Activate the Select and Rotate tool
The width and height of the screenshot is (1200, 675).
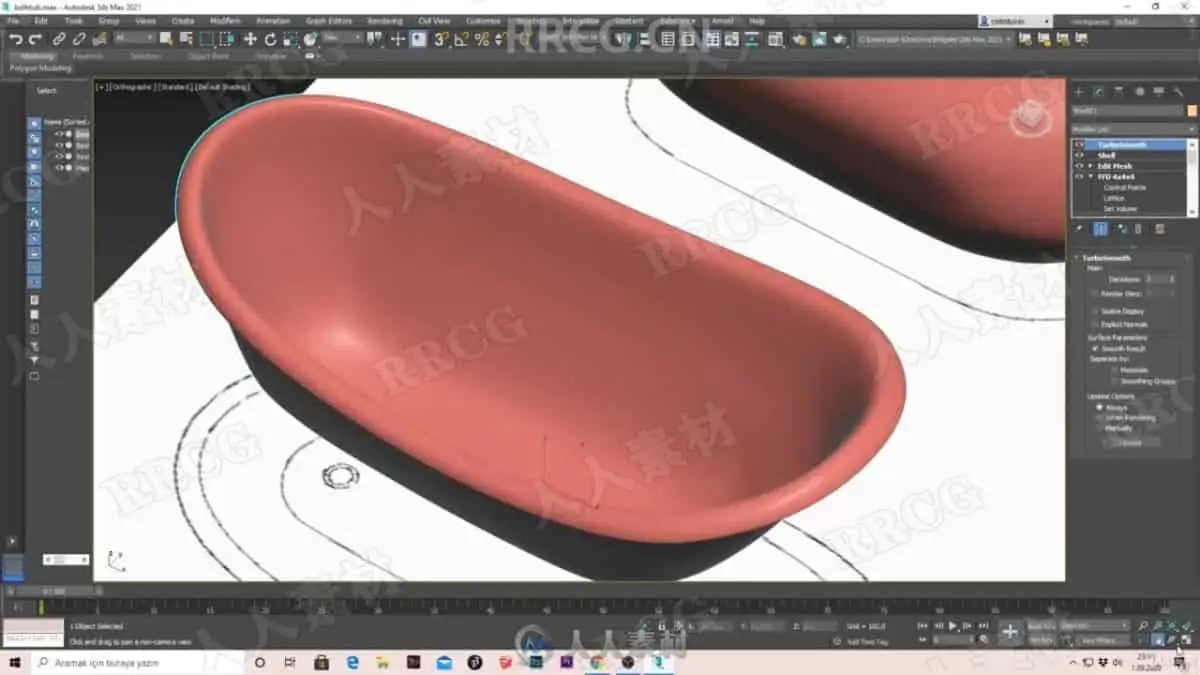270,39
